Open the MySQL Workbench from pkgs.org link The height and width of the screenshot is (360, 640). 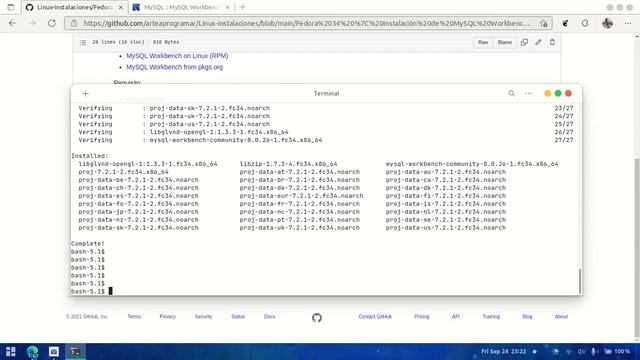[x=175, y=67]
